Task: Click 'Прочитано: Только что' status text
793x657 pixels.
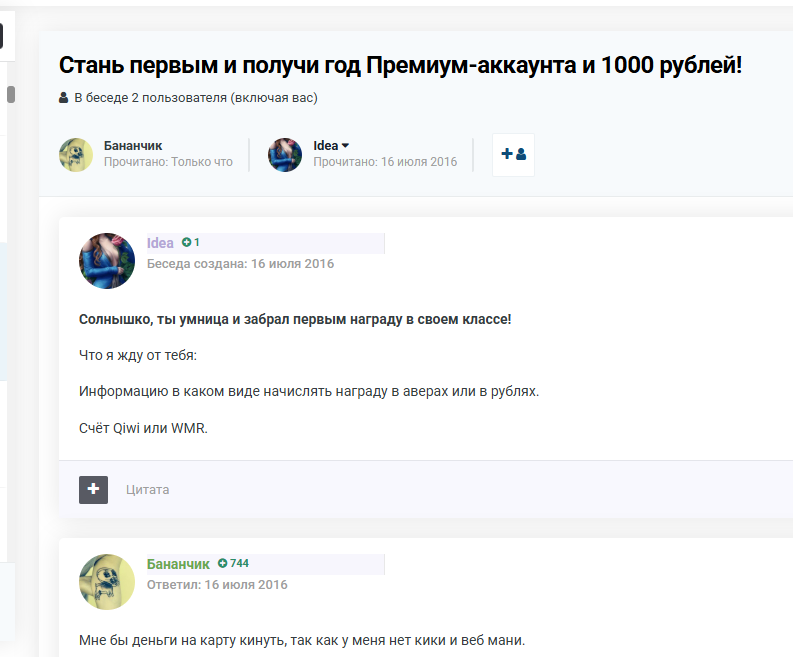Action: tap(168, 162)
